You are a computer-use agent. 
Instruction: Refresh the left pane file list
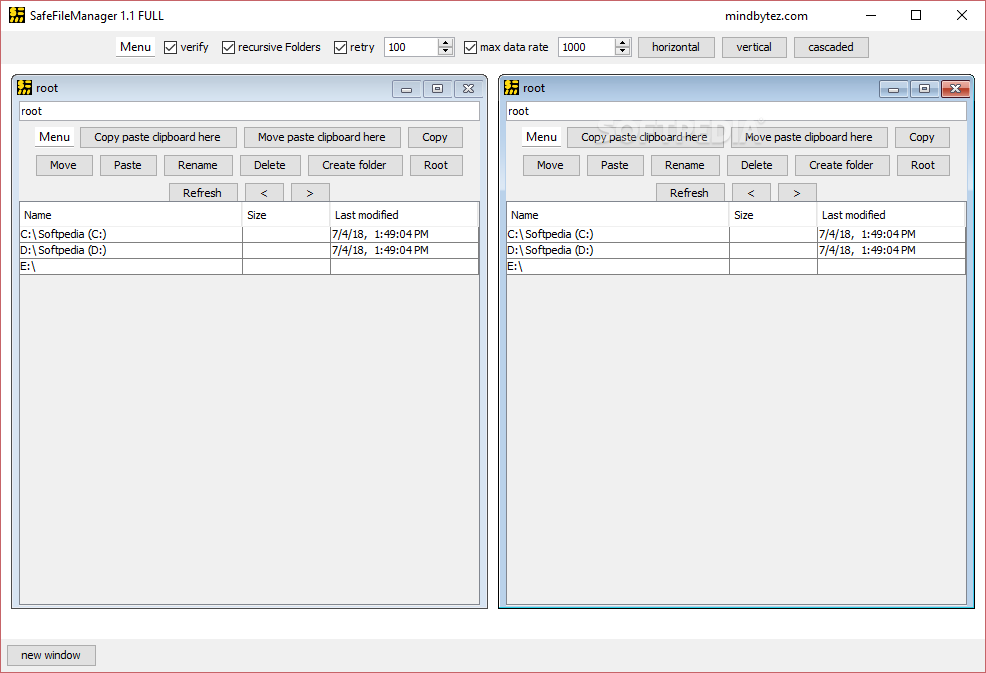tap(203, 191)
